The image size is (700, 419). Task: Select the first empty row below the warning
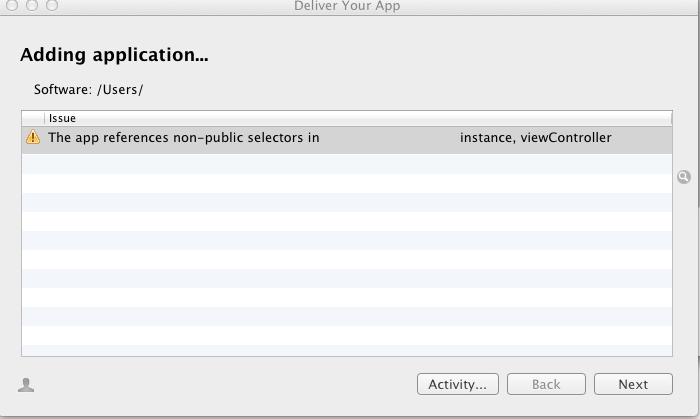pyautogui.click(x=347, y=164)
